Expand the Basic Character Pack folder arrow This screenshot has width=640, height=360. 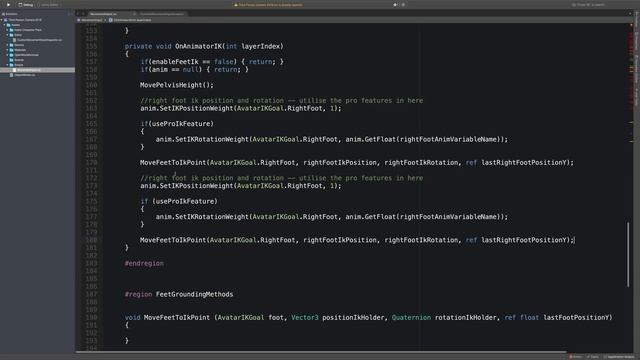(x=7, y=30)
